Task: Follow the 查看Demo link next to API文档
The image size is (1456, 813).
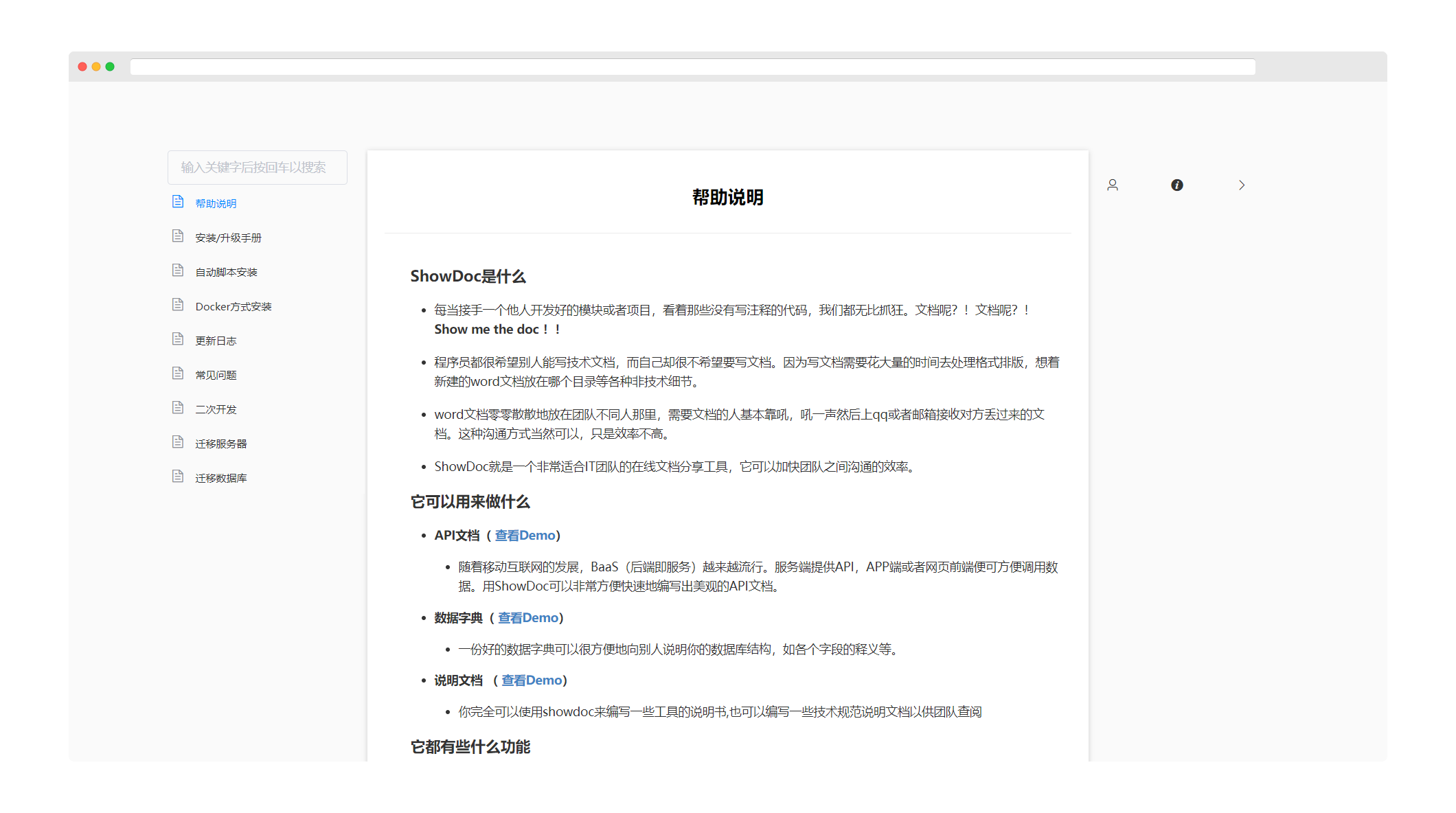Action: [525, 536]
